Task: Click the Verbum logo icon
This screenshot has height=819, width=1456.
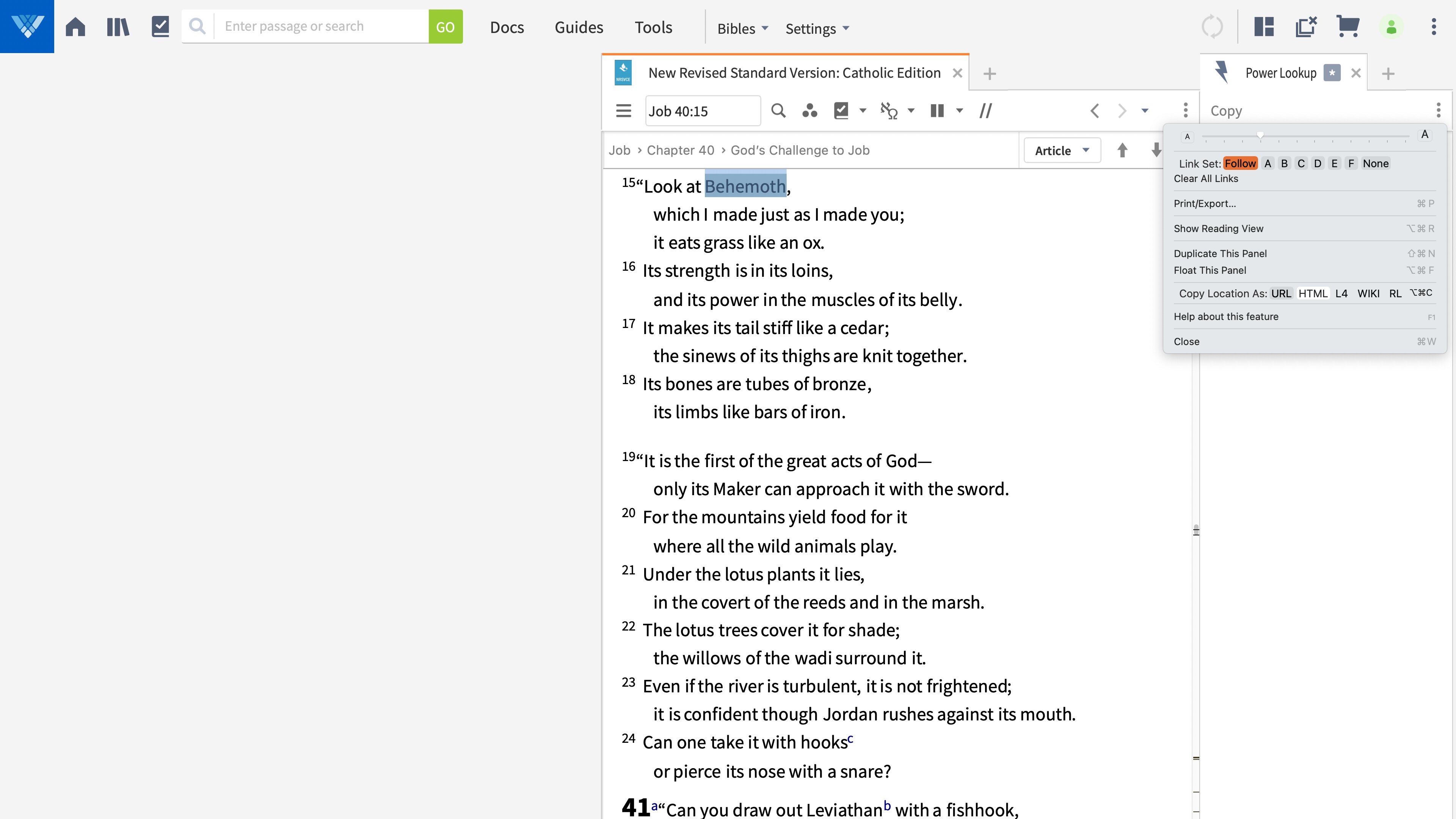Action: pyautogui.click(x=27, y=27)
